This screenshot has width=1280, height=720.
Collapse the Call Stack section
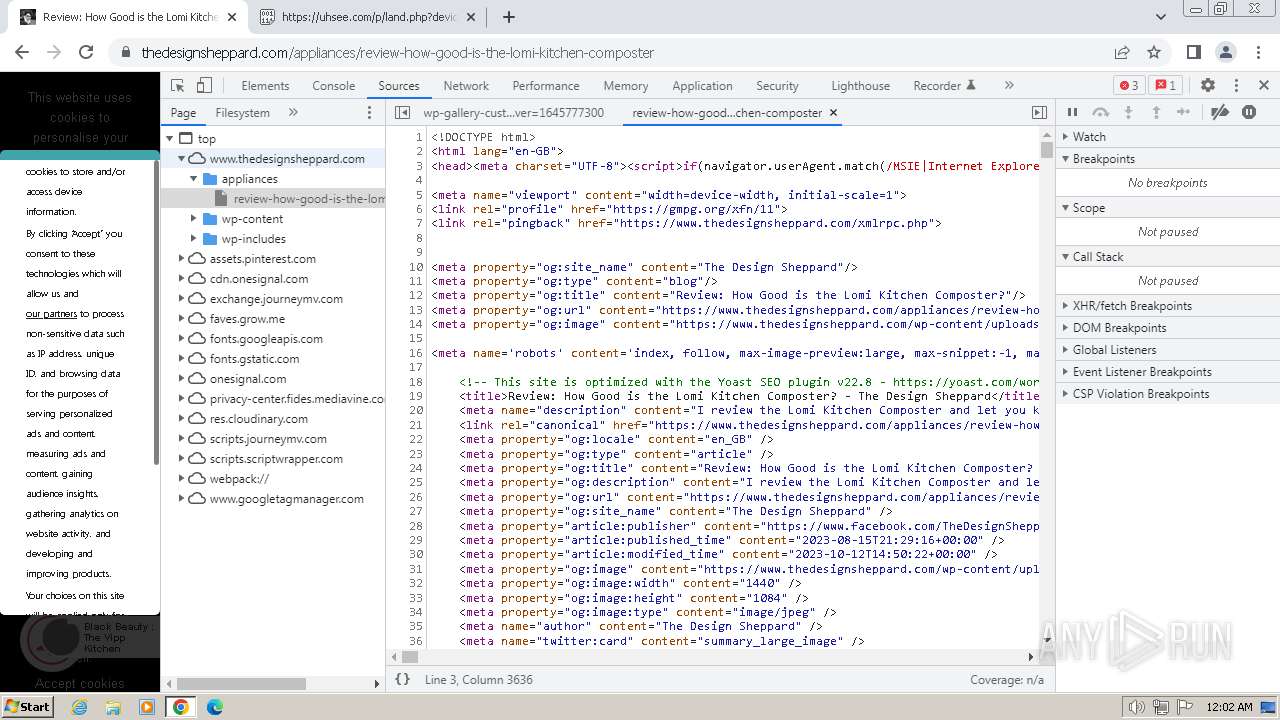(x=1167, y=257)
